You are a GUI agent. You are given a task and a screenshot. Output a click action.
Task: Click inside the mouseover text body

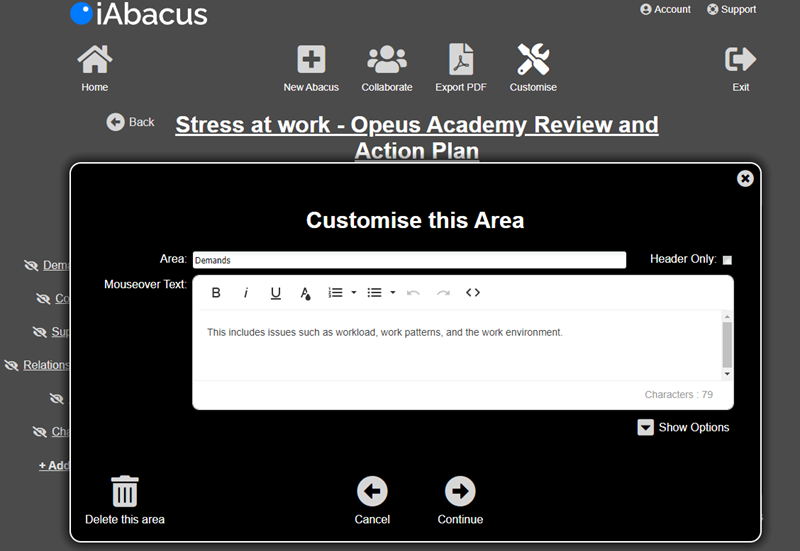click(x=459, y=345)
